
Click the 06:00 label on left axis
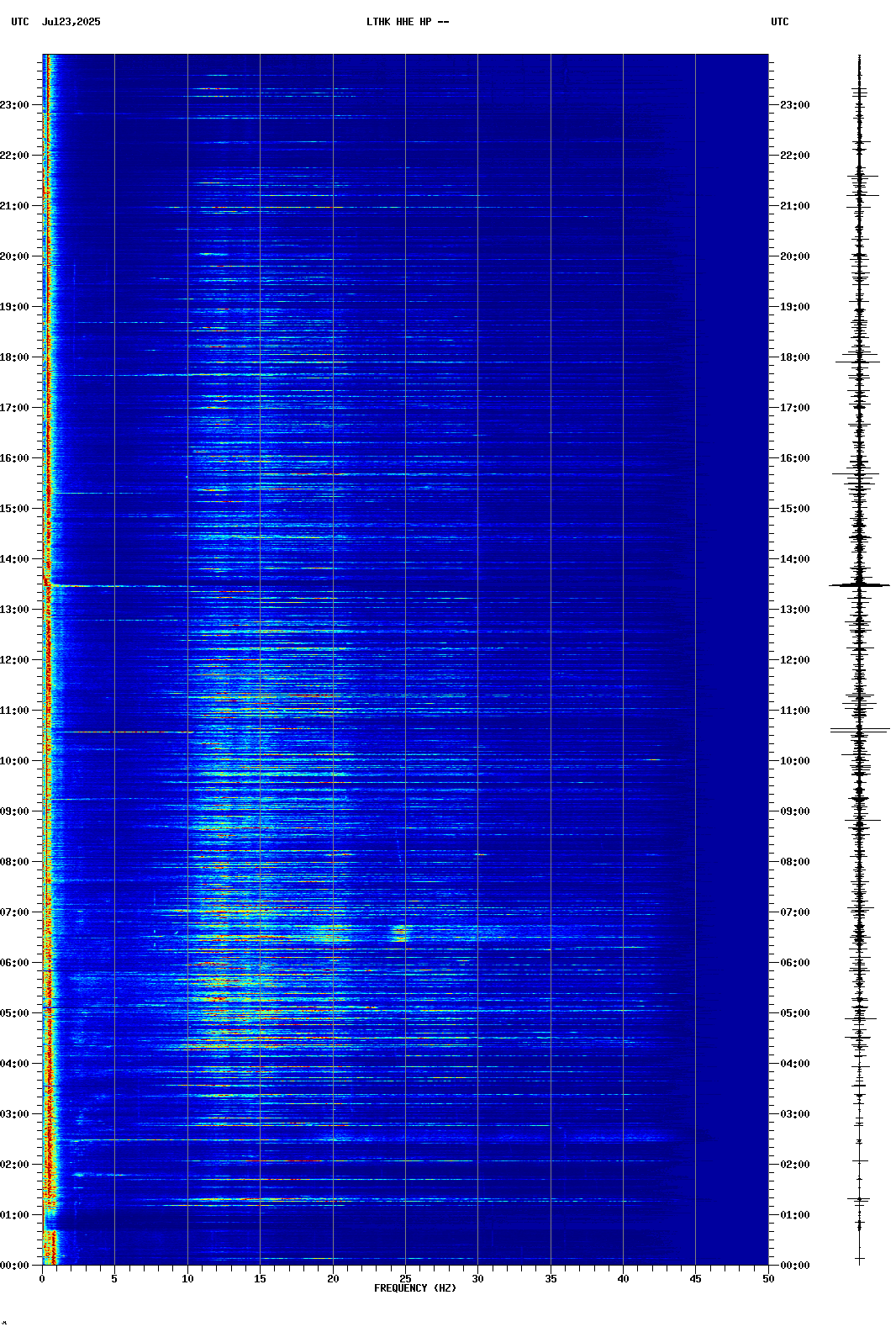pos(14,963)
